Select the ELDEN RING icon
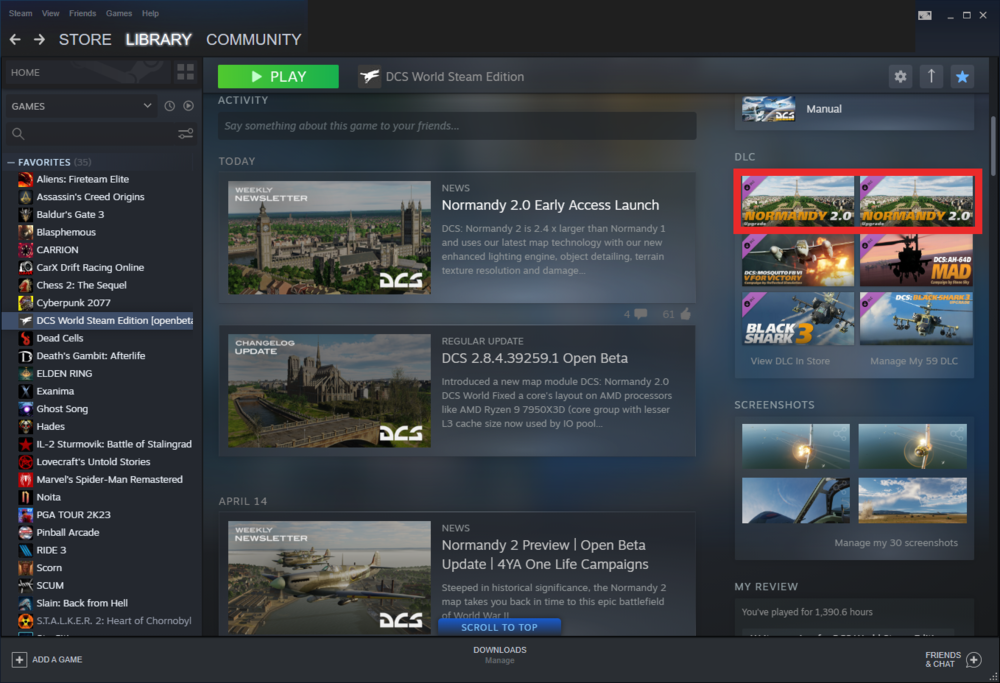Screen dimensions: 1000x683 coord(26,373)
